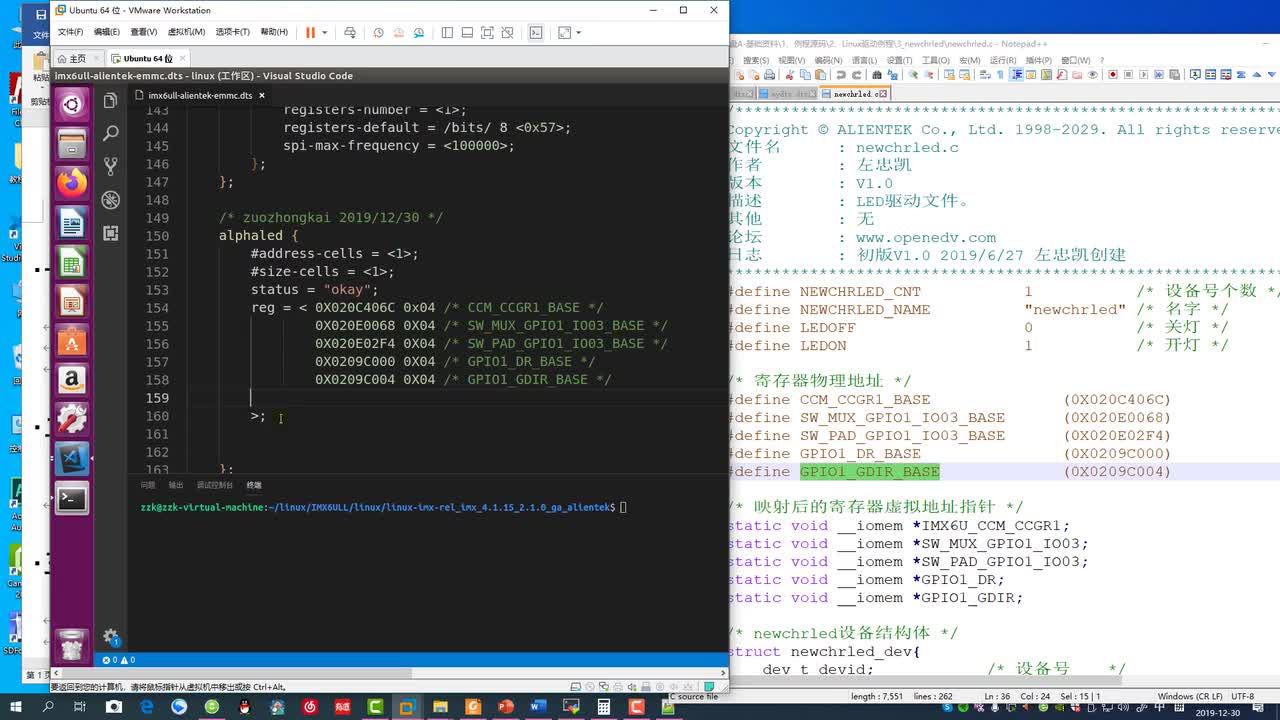Open Trash in the Ubuntu dock
1280x720 pixels.
tap(71, 644)
